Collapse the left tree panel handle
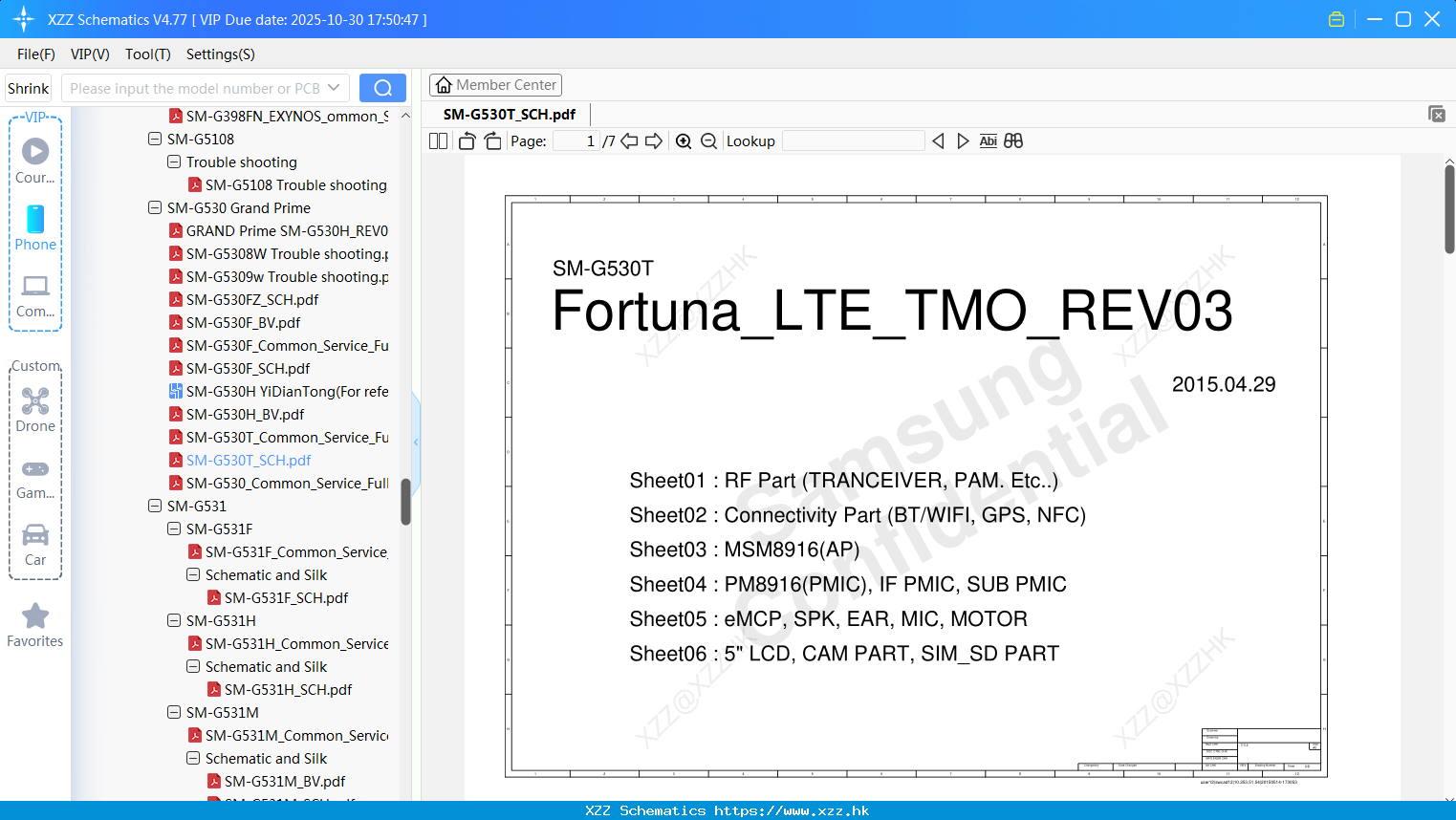Image resolution: width=1456 pixels, height=820 pixels. click(416, 442)
